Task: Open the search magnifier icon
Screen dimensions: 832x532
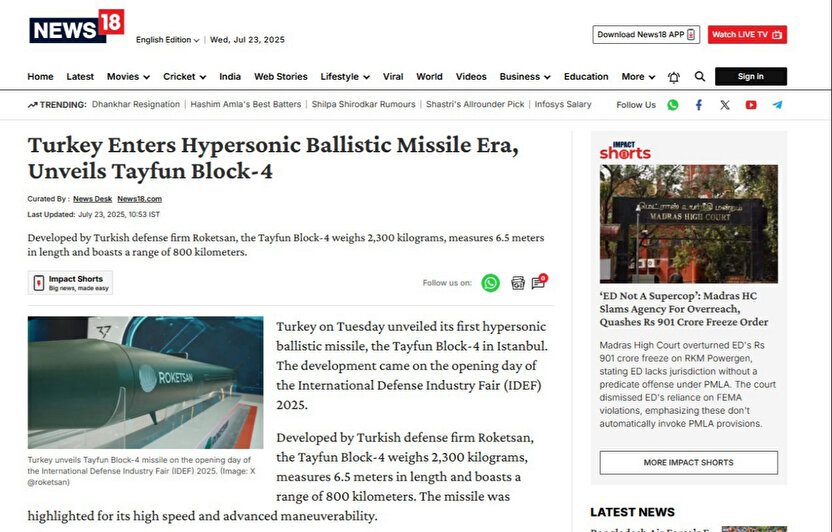Action: 700,77
